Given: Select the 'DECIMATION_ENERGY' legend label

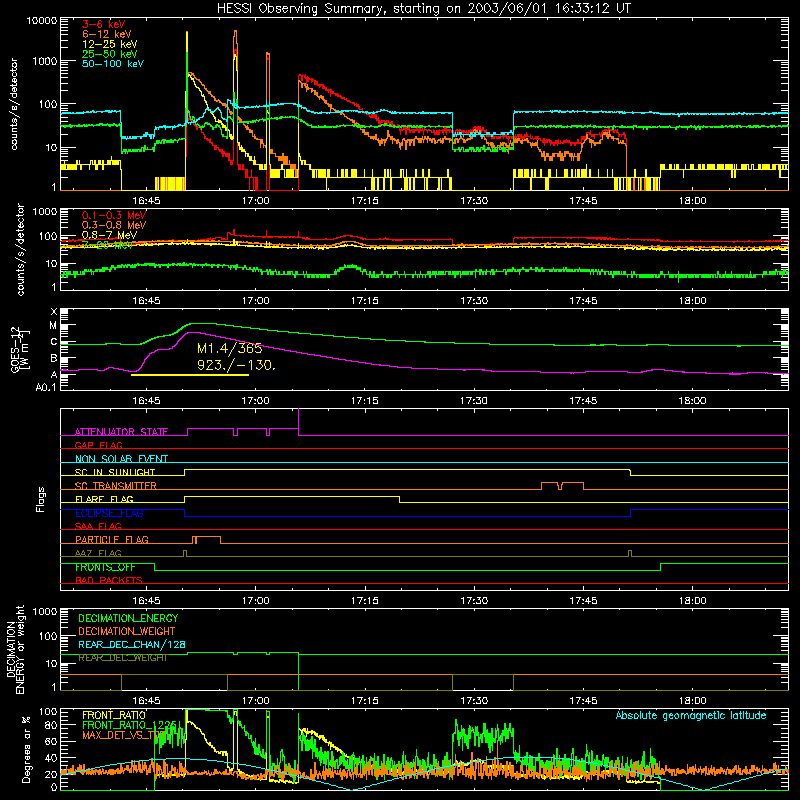Looking at the screenshot, I should click(128, 618).
